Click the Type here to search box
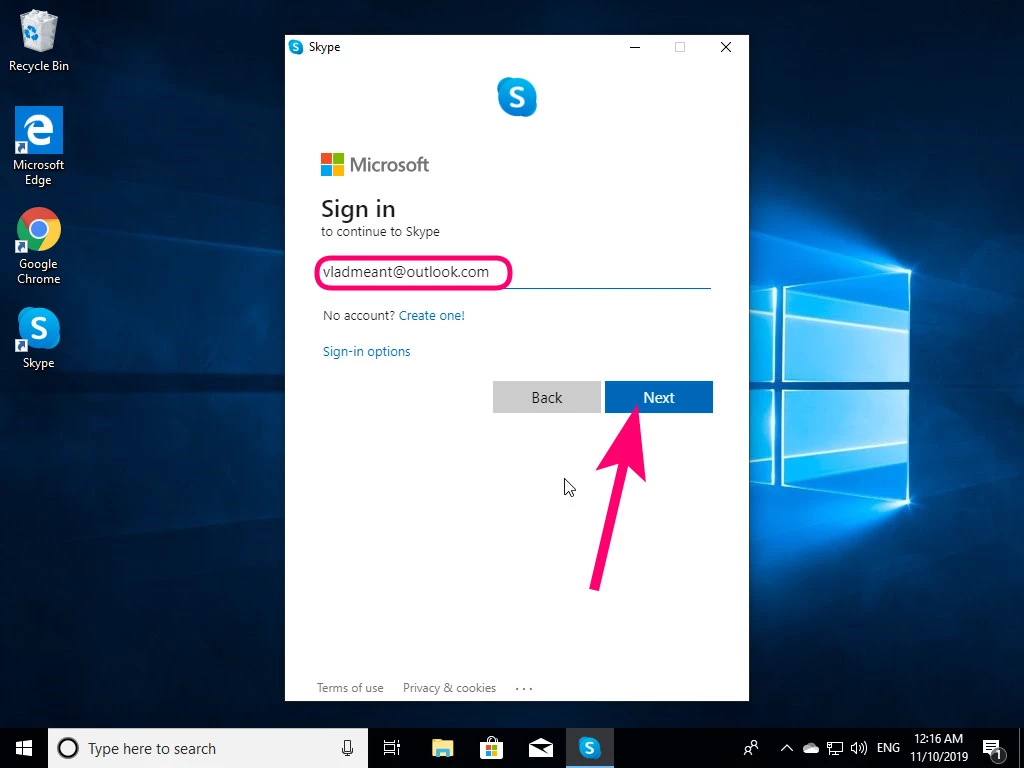Screen dimensions: 1024x768 point(208,748)
